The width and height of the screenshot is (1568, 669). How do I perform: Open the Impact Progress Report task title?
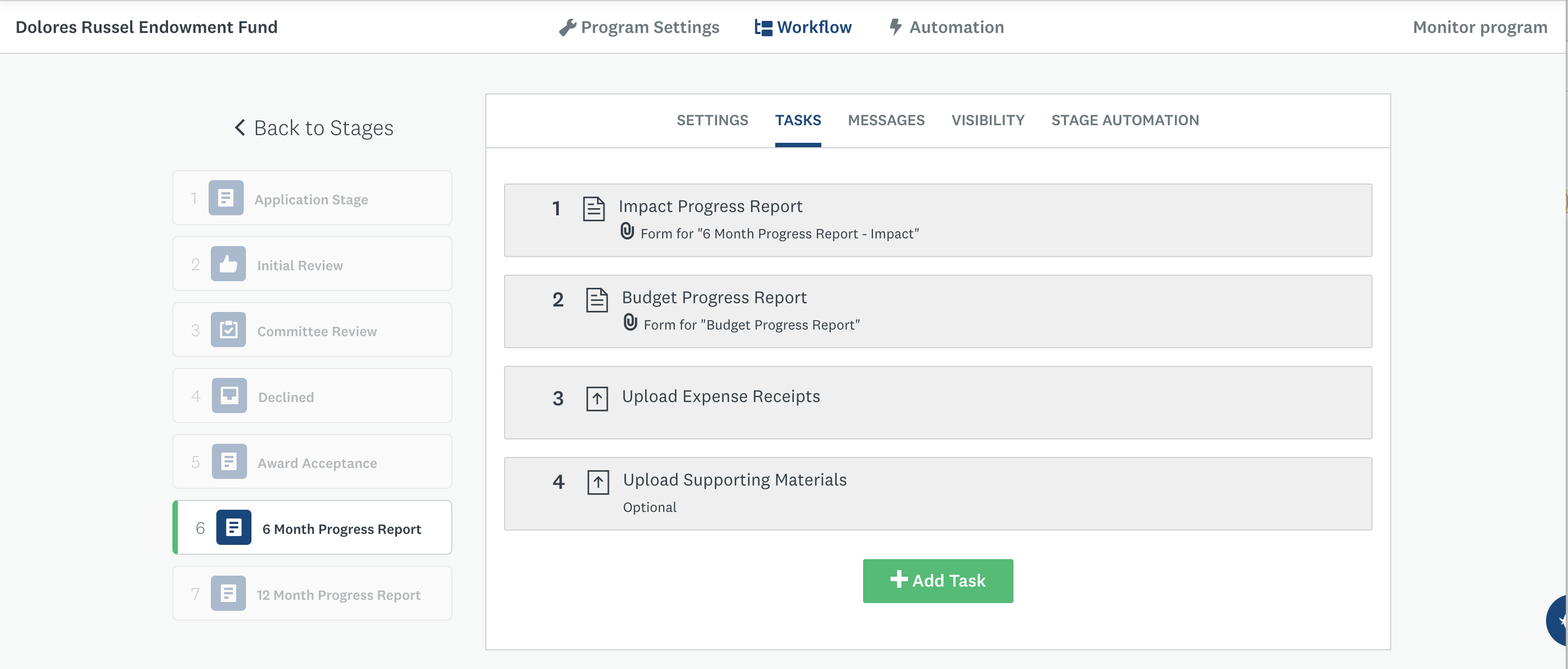pos(710,207)
